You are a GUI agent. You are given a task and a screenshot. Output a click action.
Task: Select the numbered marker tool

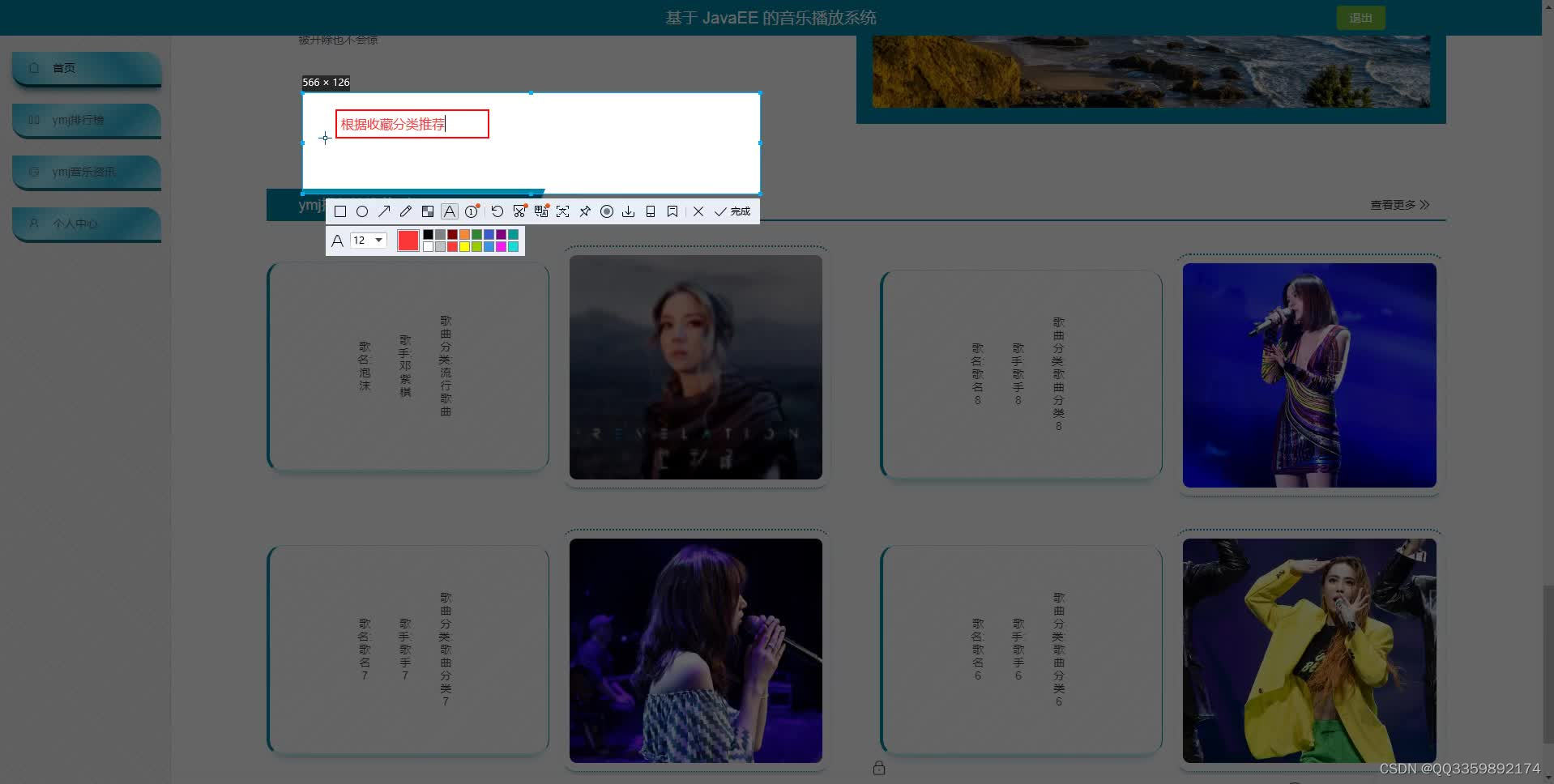[472, 211]
